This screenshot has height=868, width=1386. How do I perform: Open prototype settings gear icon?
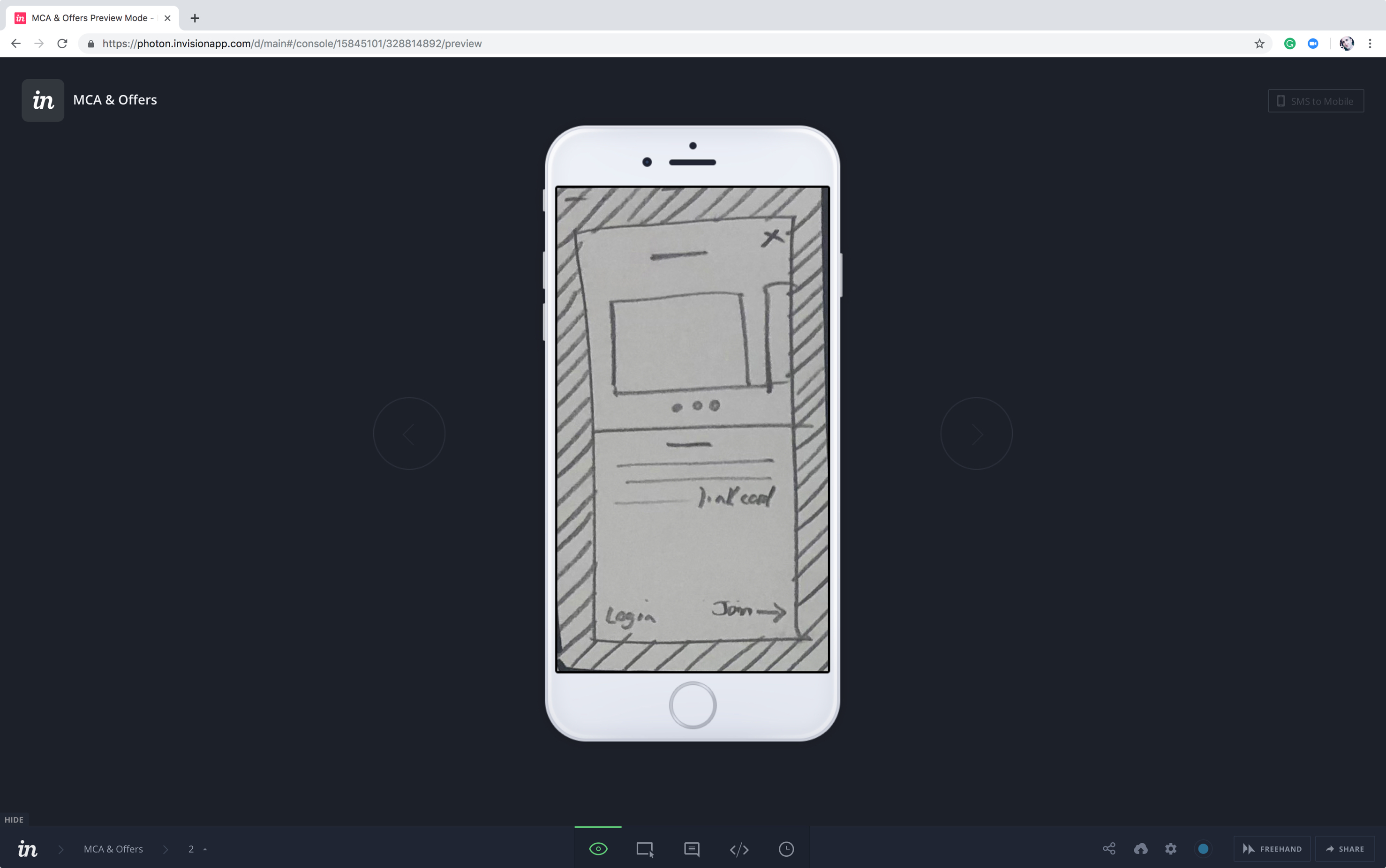[1171, 848]
